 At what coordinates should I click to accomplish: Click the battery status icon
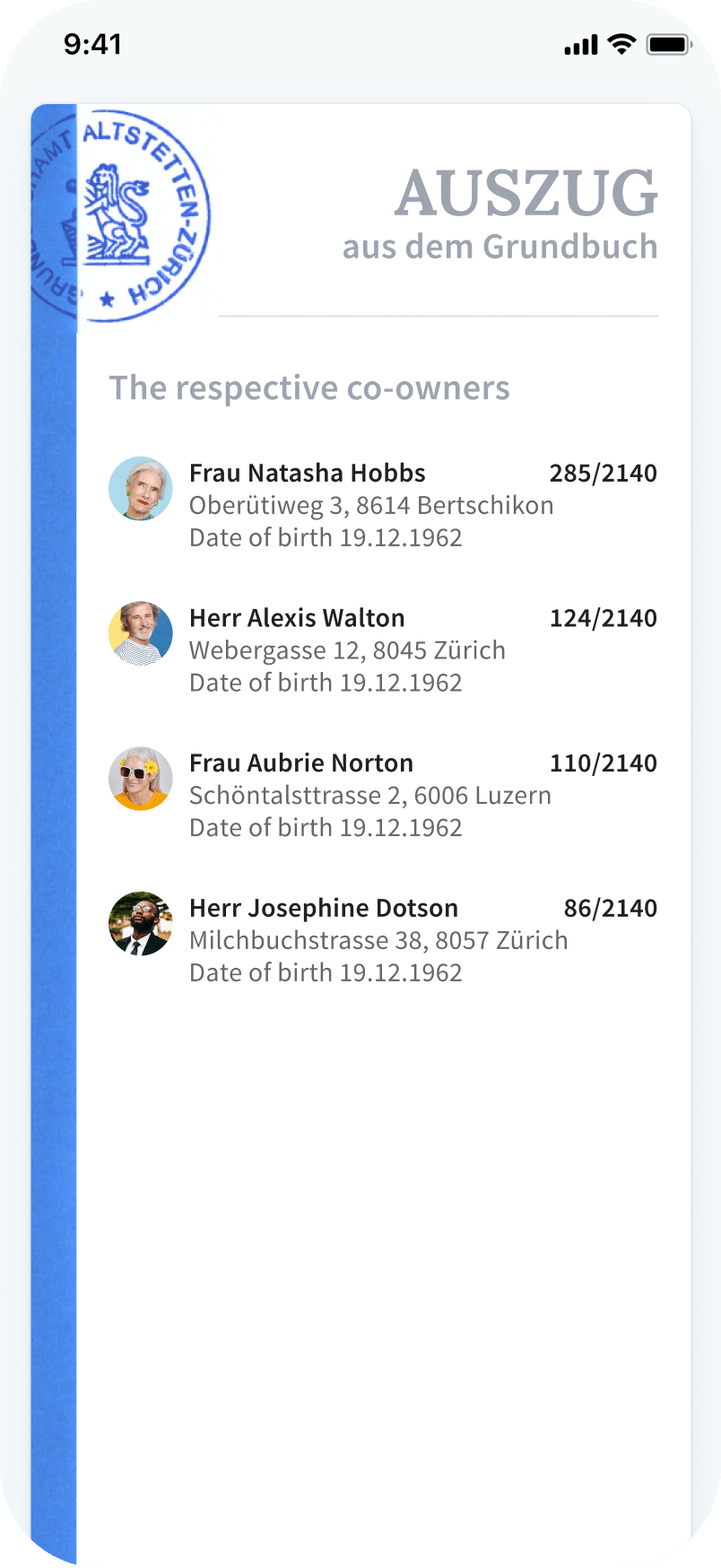coord(668,44)
